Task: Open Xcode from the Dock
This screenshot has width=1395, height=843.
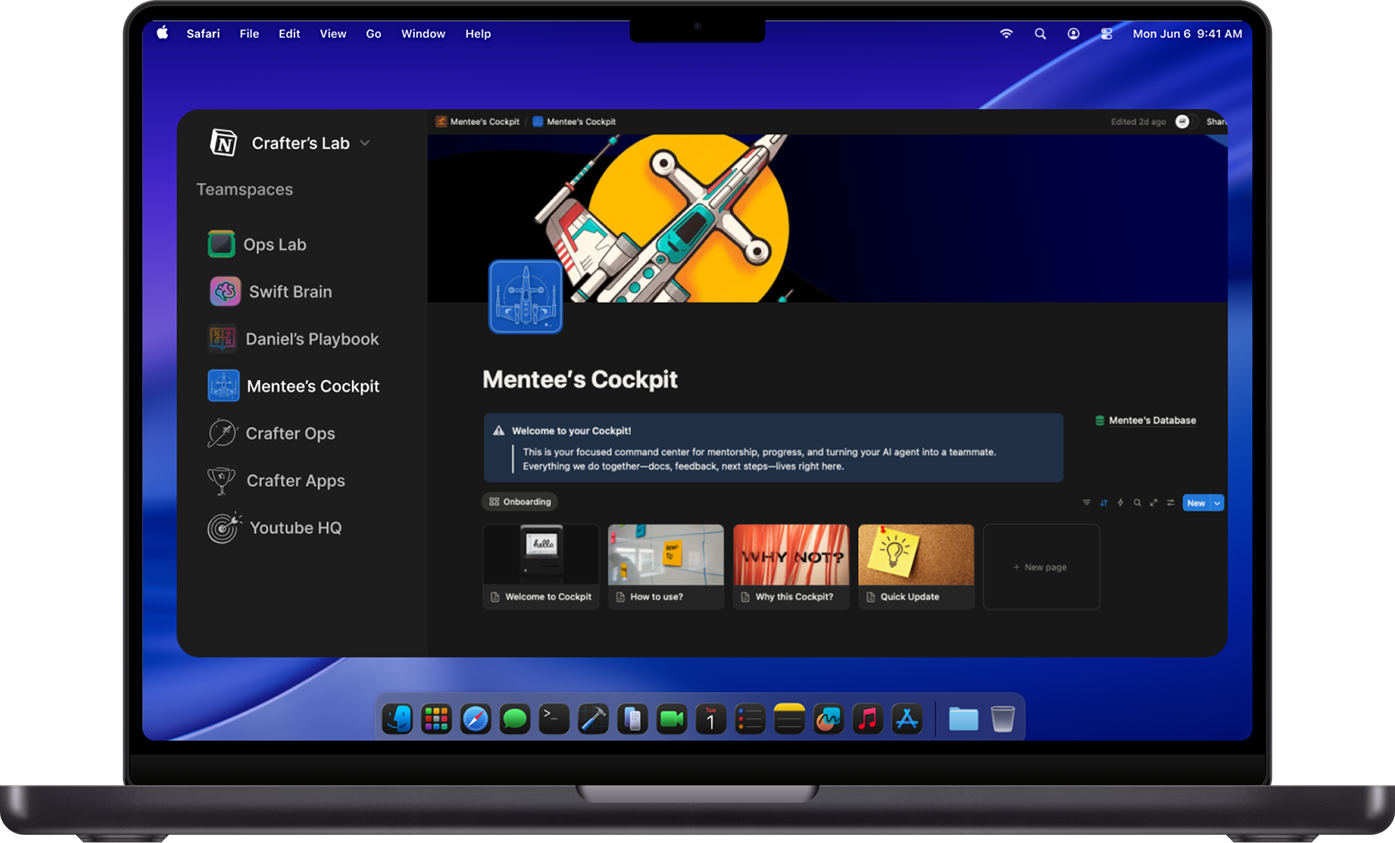Action: tap(593, 718)
